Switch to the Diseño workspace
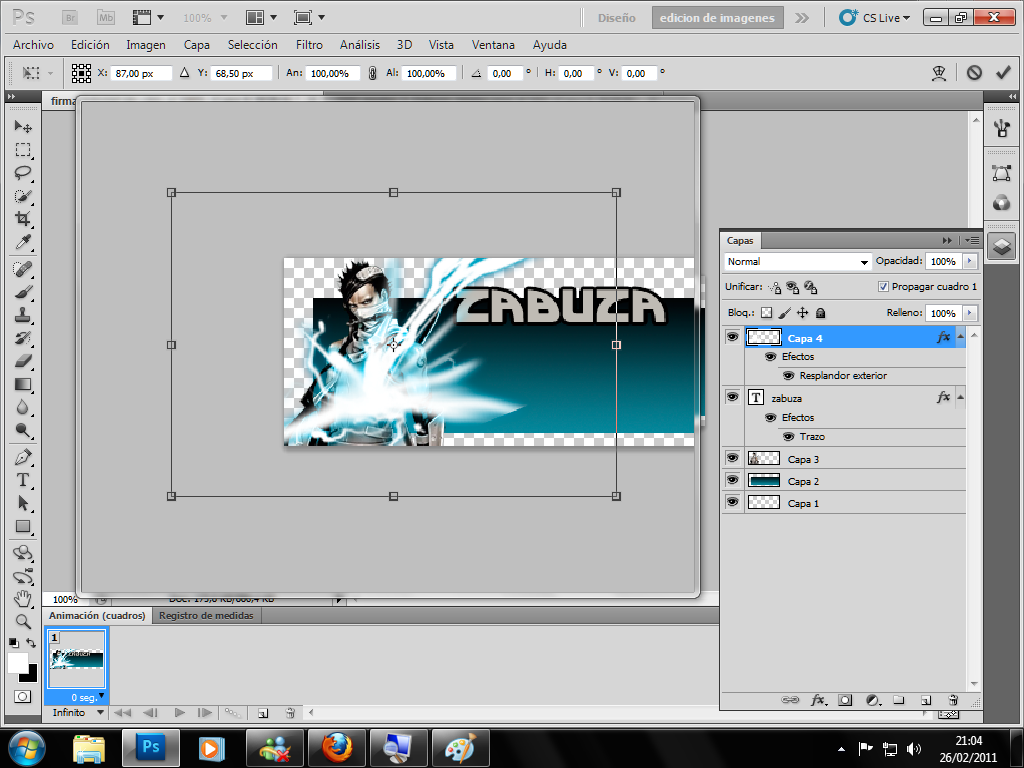The width and height of the screenshot is (1024, 768). [616, 18]
